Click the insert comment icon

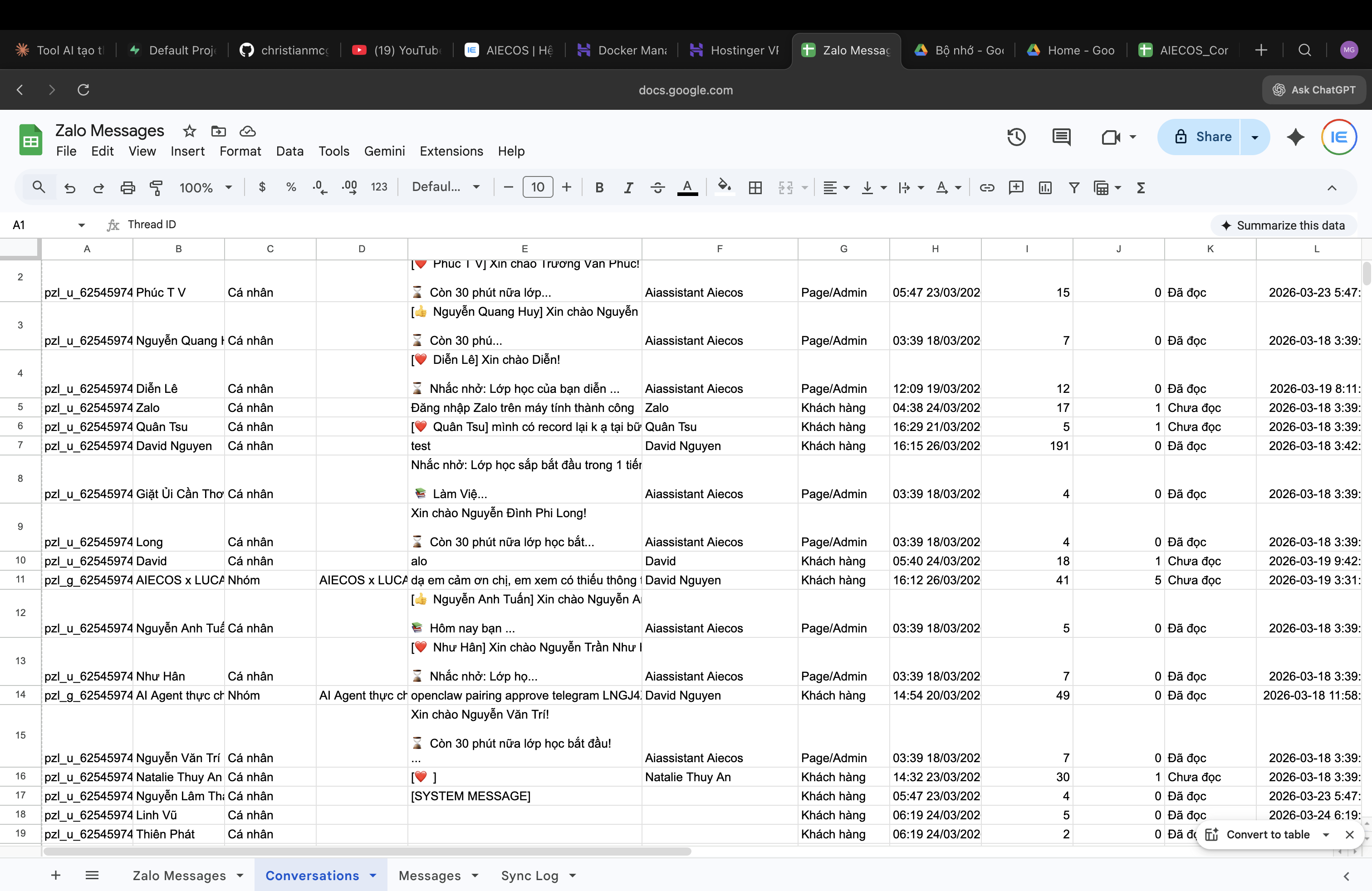1016,187
